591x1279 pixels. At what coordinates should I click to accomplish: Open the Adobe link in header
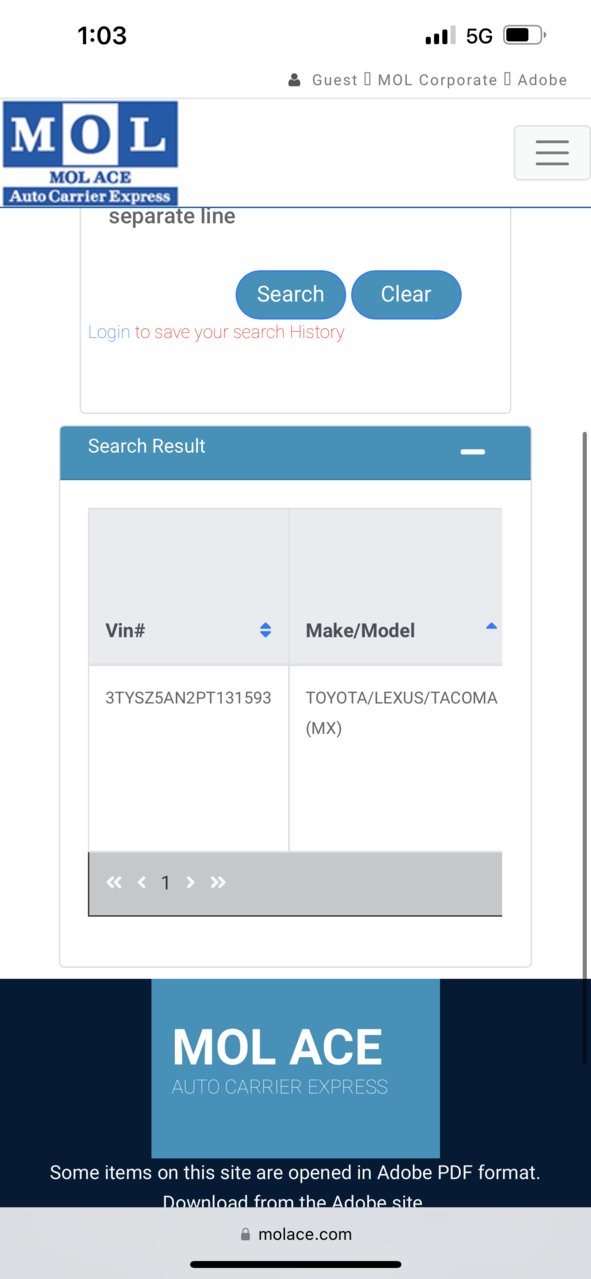click(x=542, y=80)
